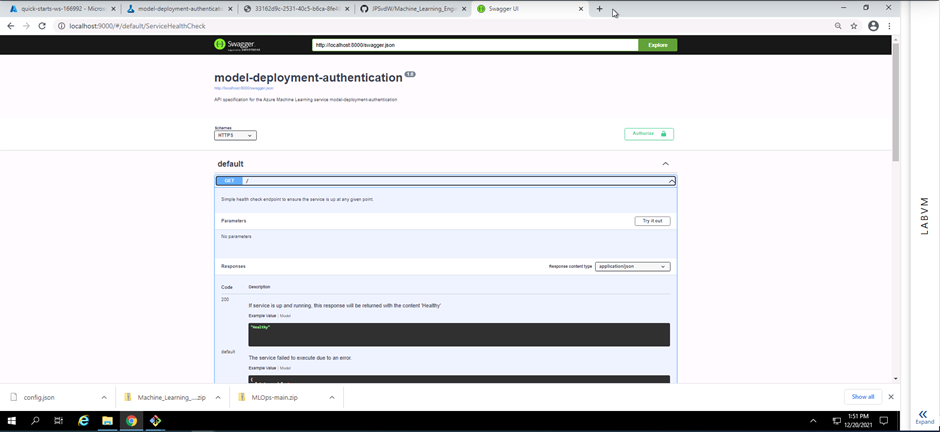Collapse the GET / operation chevron
This screenshot has height=432, width=940.
coord(671,180)
